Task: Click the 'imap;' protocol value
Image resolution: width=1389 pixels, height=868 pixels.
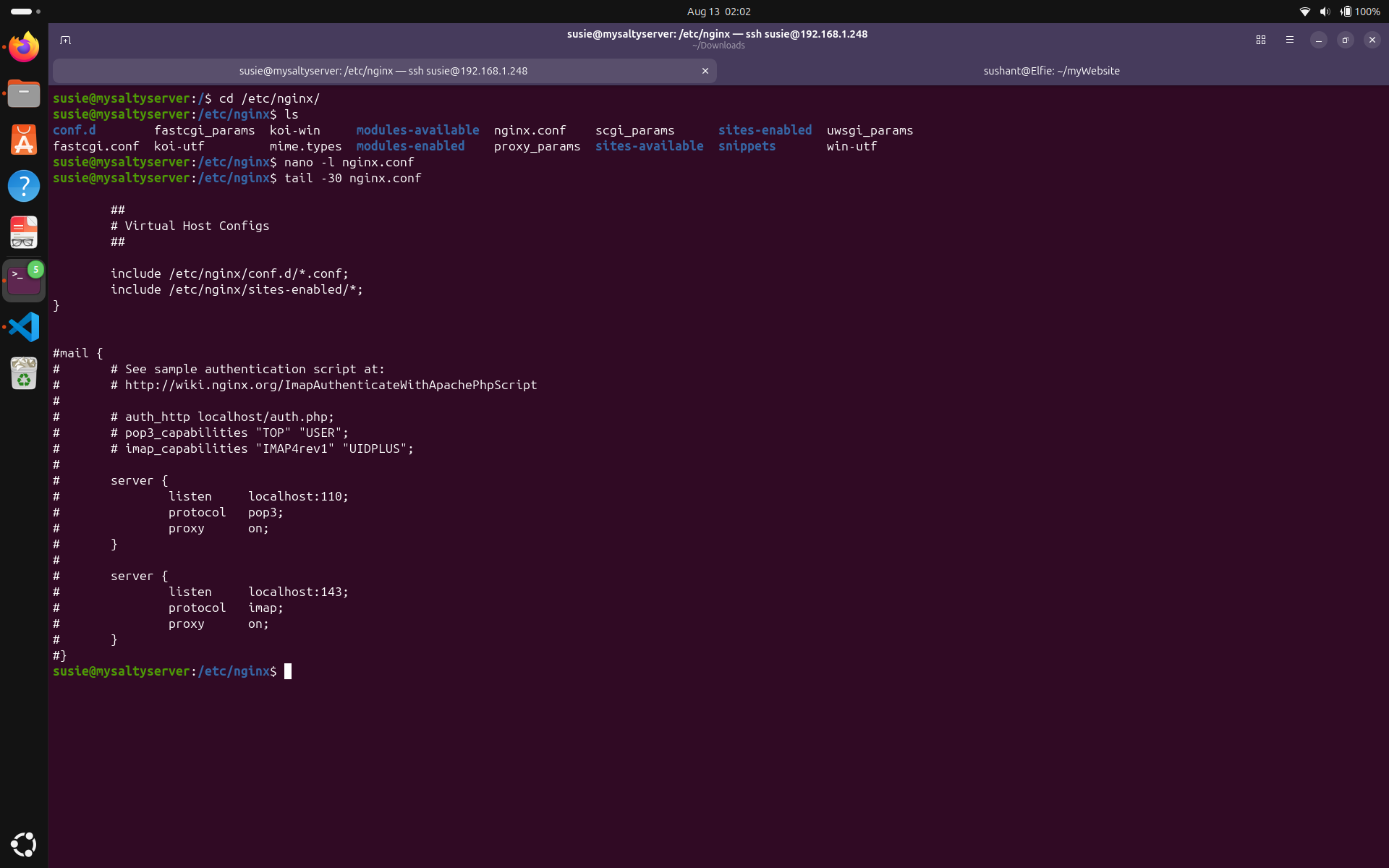Action: pyautogui.click(x=266, y=608)
